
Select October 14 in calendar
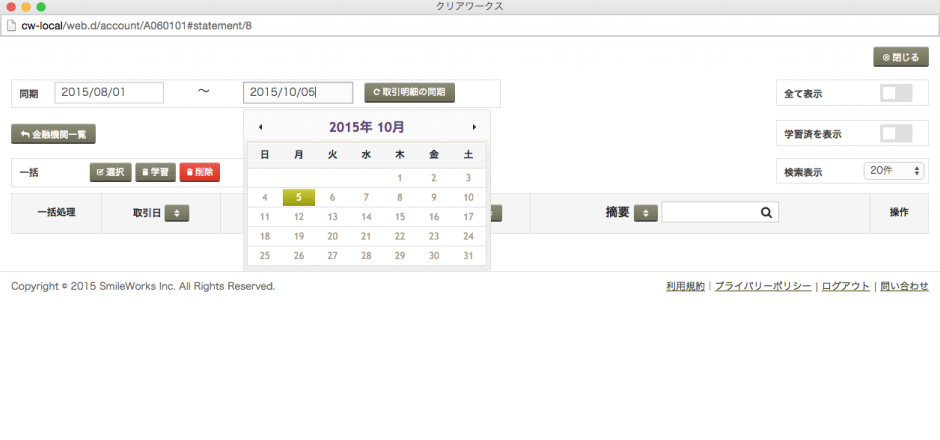point(366,217)
